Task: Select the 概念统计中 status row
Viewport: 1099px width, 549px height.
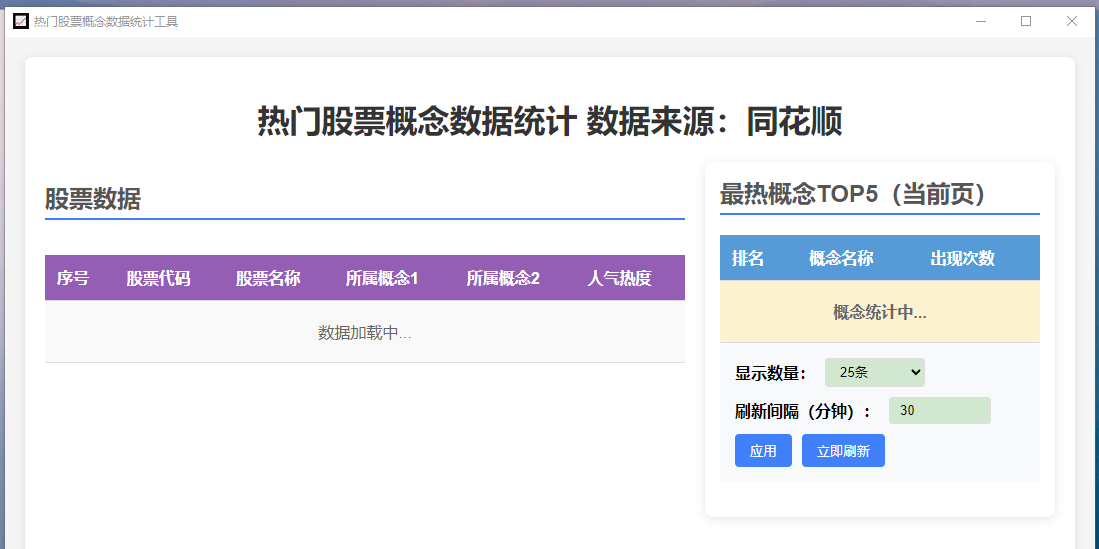Action: [x=879, y=312]
